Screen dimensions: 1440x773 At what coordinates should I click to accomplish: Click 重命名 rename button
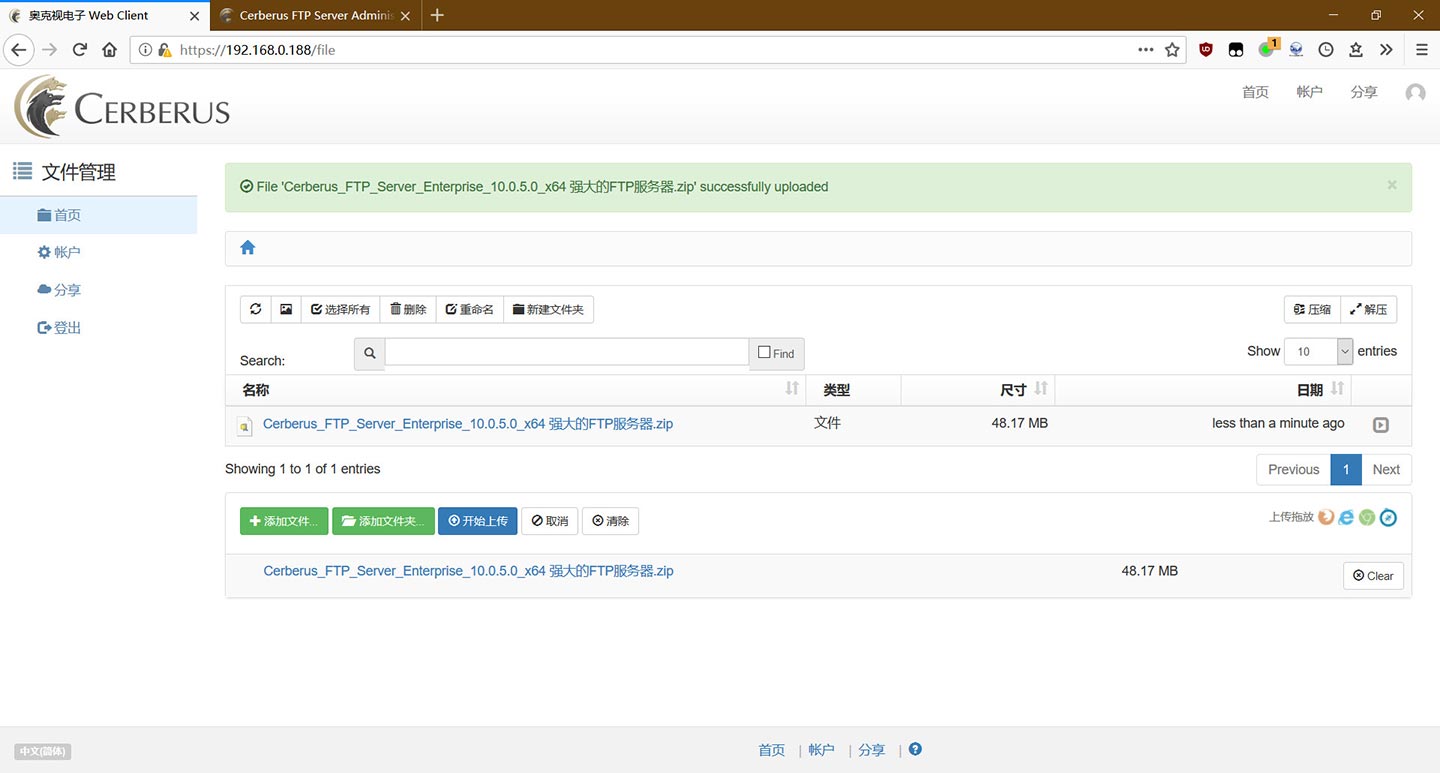pos(470,309)
